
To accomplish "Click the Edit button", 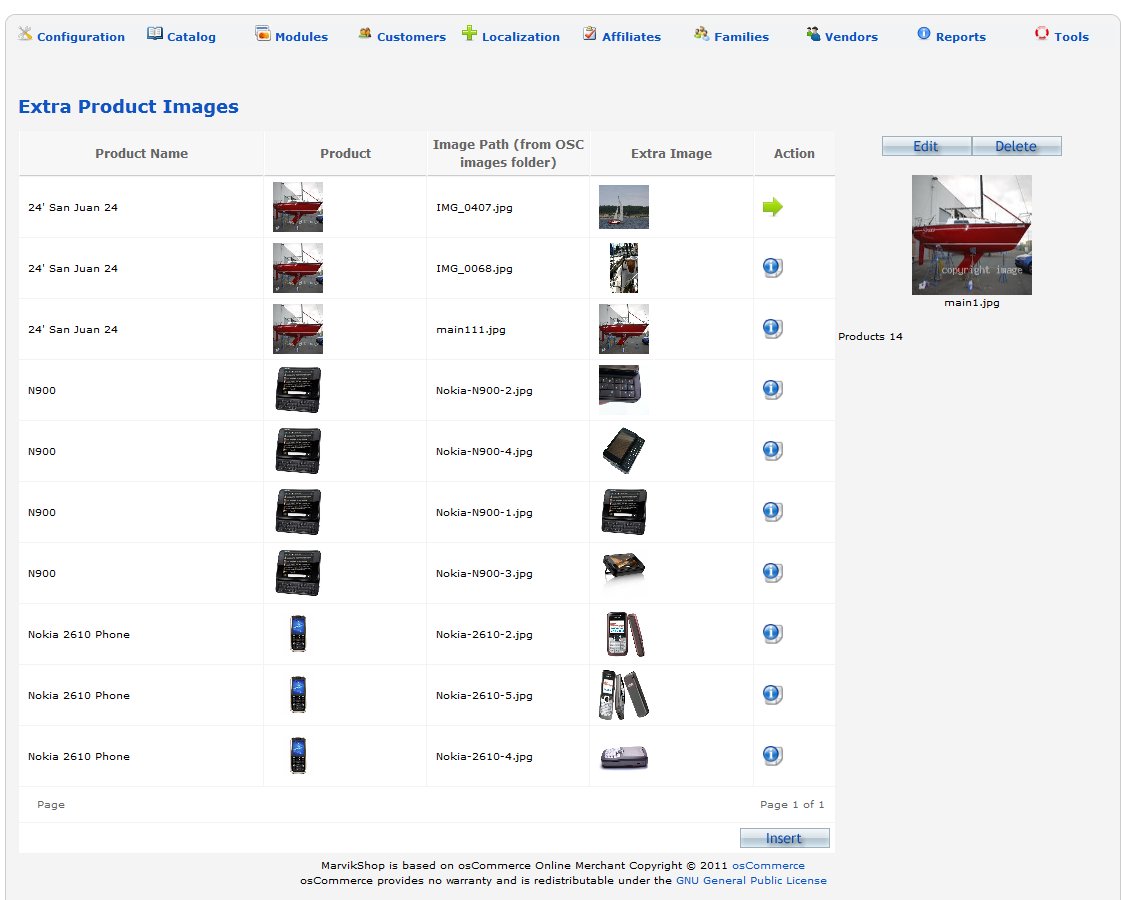I will point(927,146).
